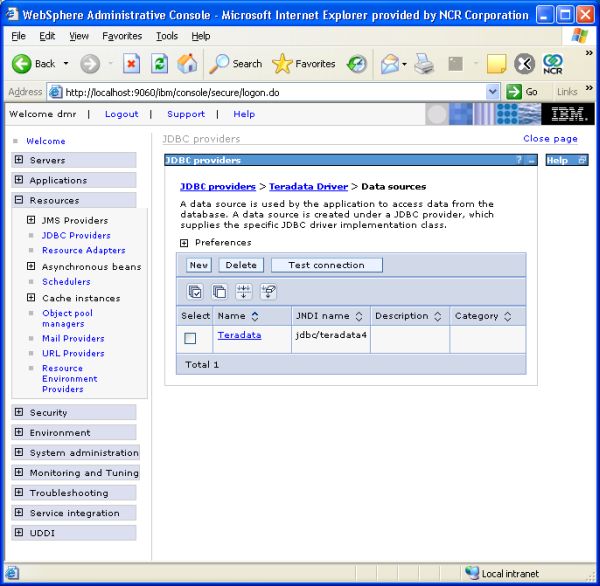Expand Asynchronous beans tree node

pyautogui.click(x=31, y=266)
